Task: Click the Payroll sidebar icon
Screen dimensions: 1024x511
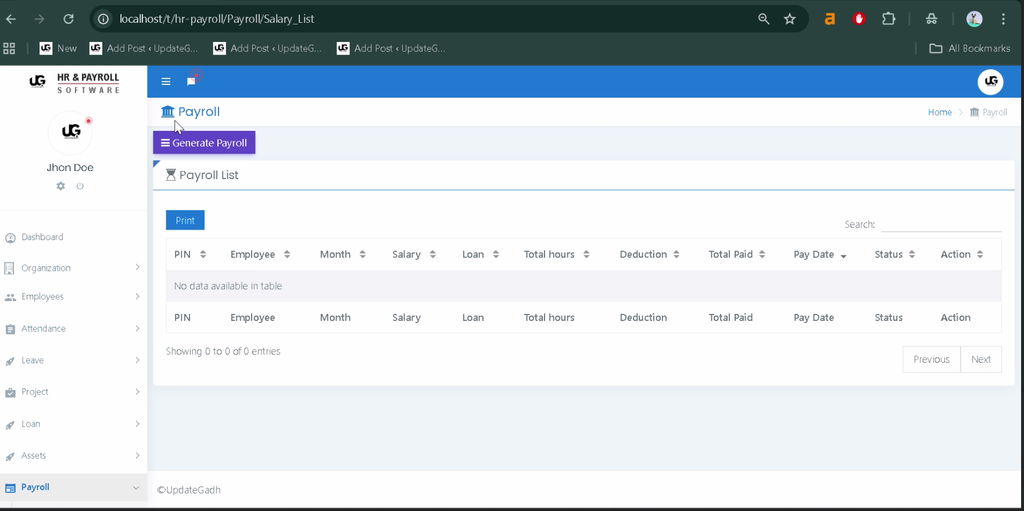Action: [x=10, y=488]
